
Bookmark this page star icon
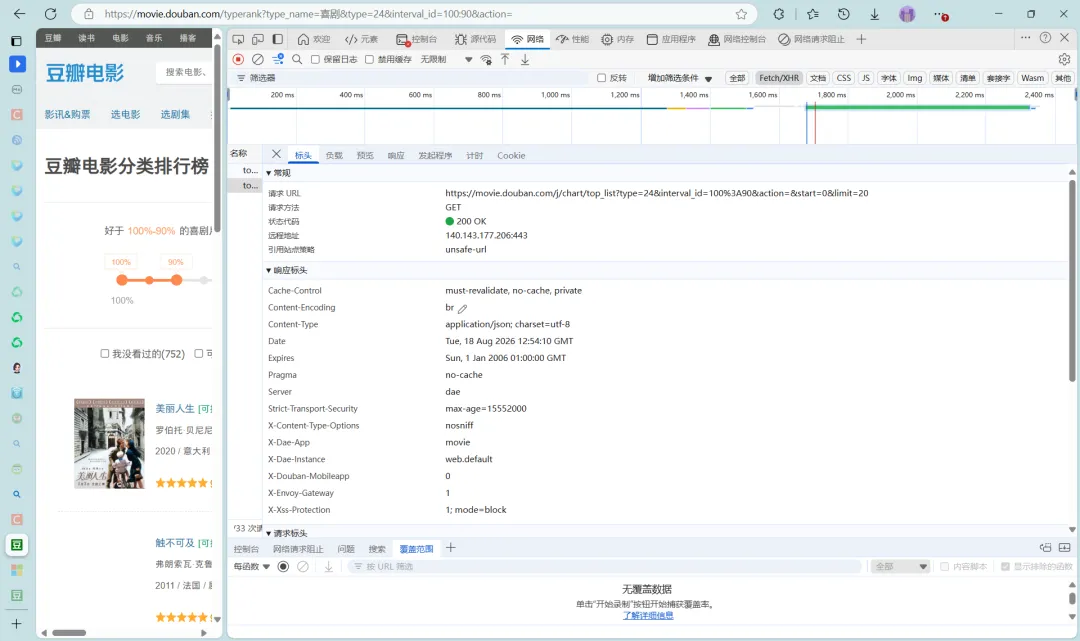point(741,14)
